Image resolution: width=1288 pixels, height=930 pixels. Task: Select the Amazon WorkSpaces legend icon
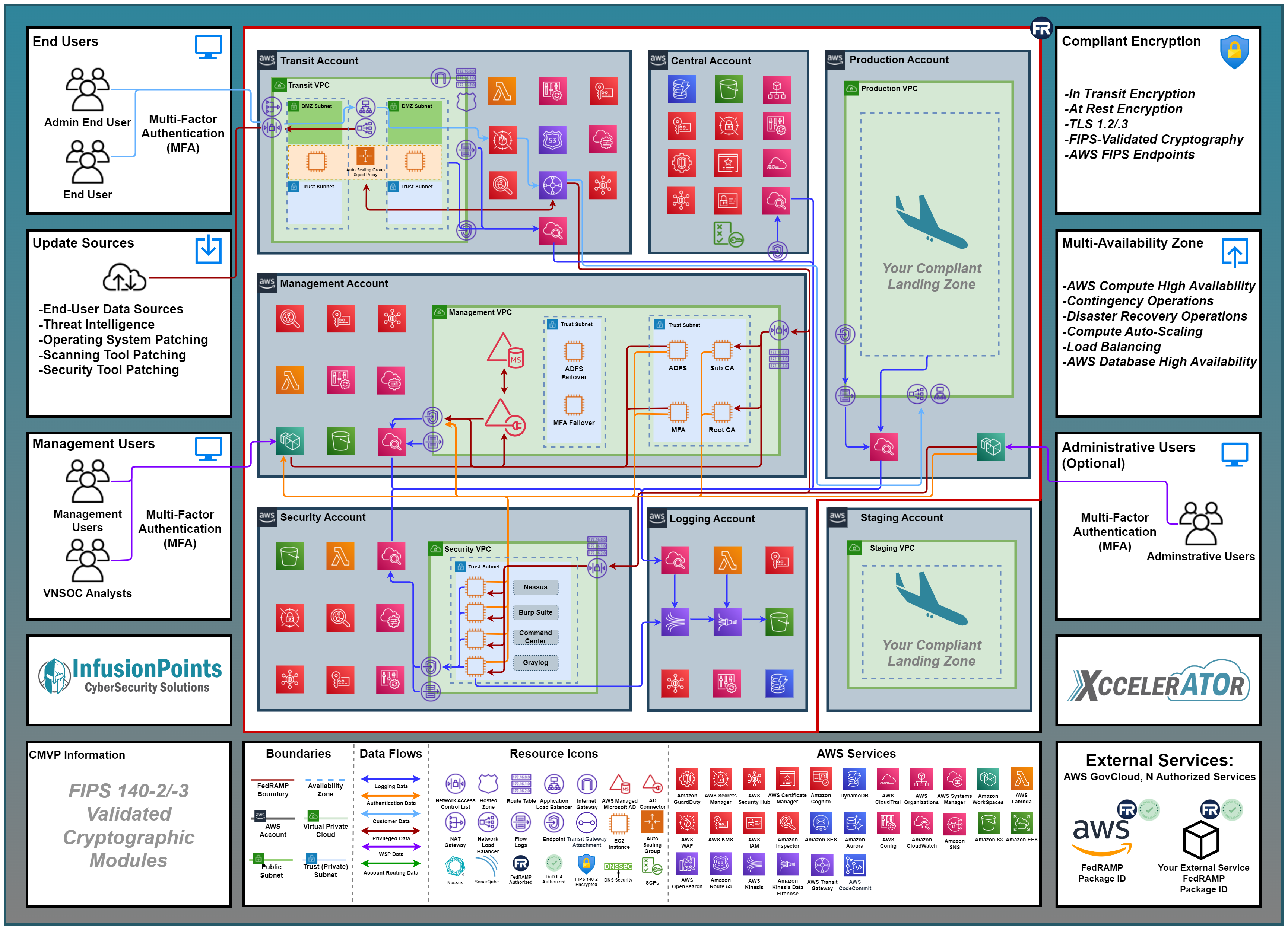pyautogui.click(x=988, y=779)
